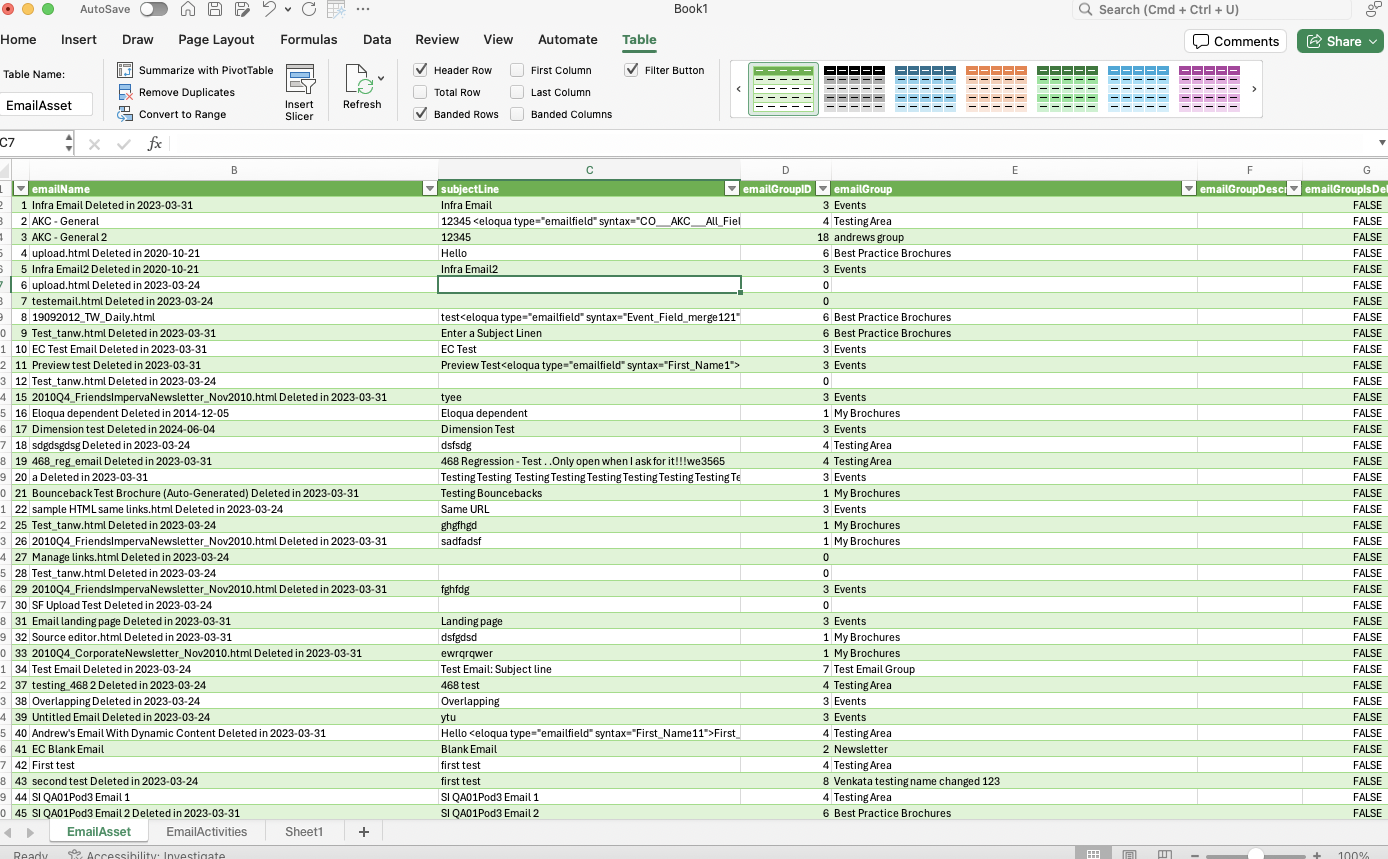Select the purple table style swatch
1388x859 pixels.
(1209, 88)
